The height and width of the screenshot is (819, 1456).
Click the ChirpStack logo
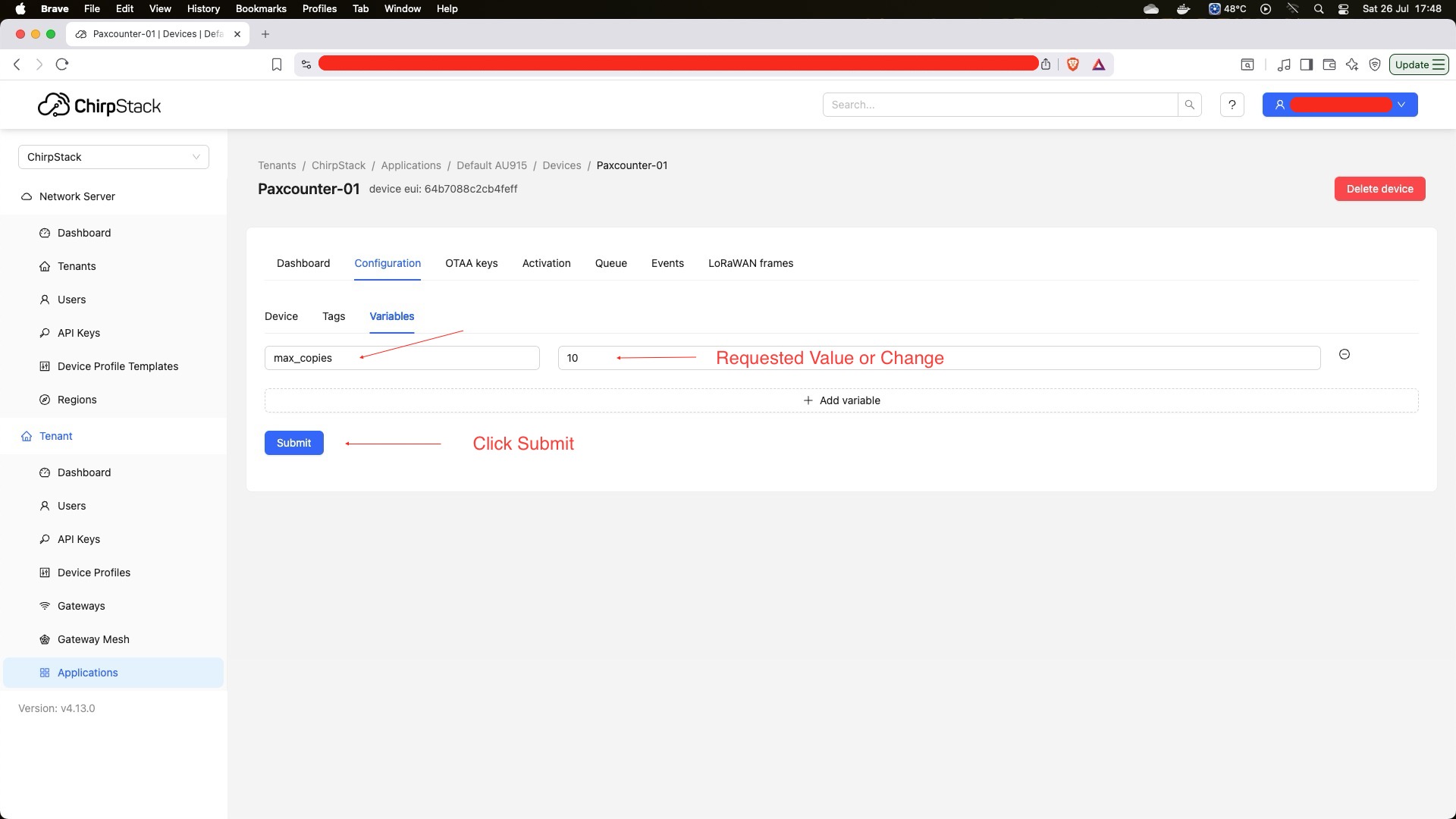(99, 105)
